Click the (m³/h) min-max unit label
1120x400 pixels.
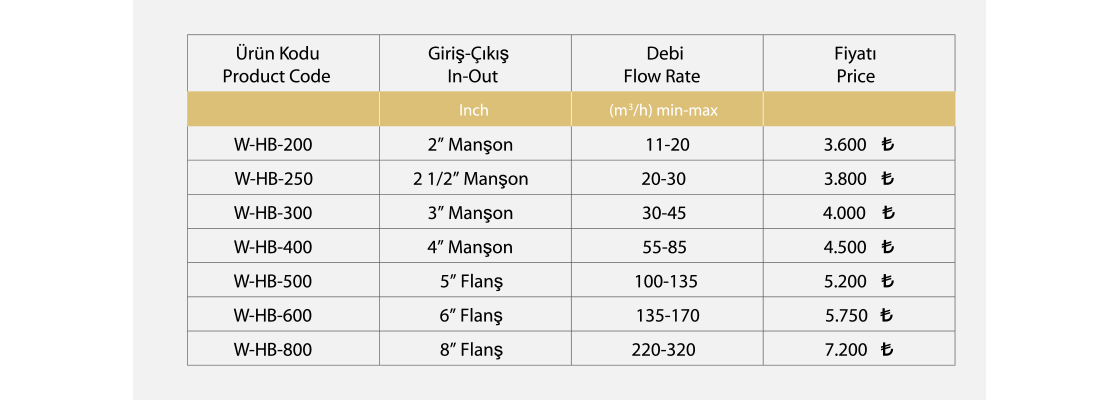662,111
